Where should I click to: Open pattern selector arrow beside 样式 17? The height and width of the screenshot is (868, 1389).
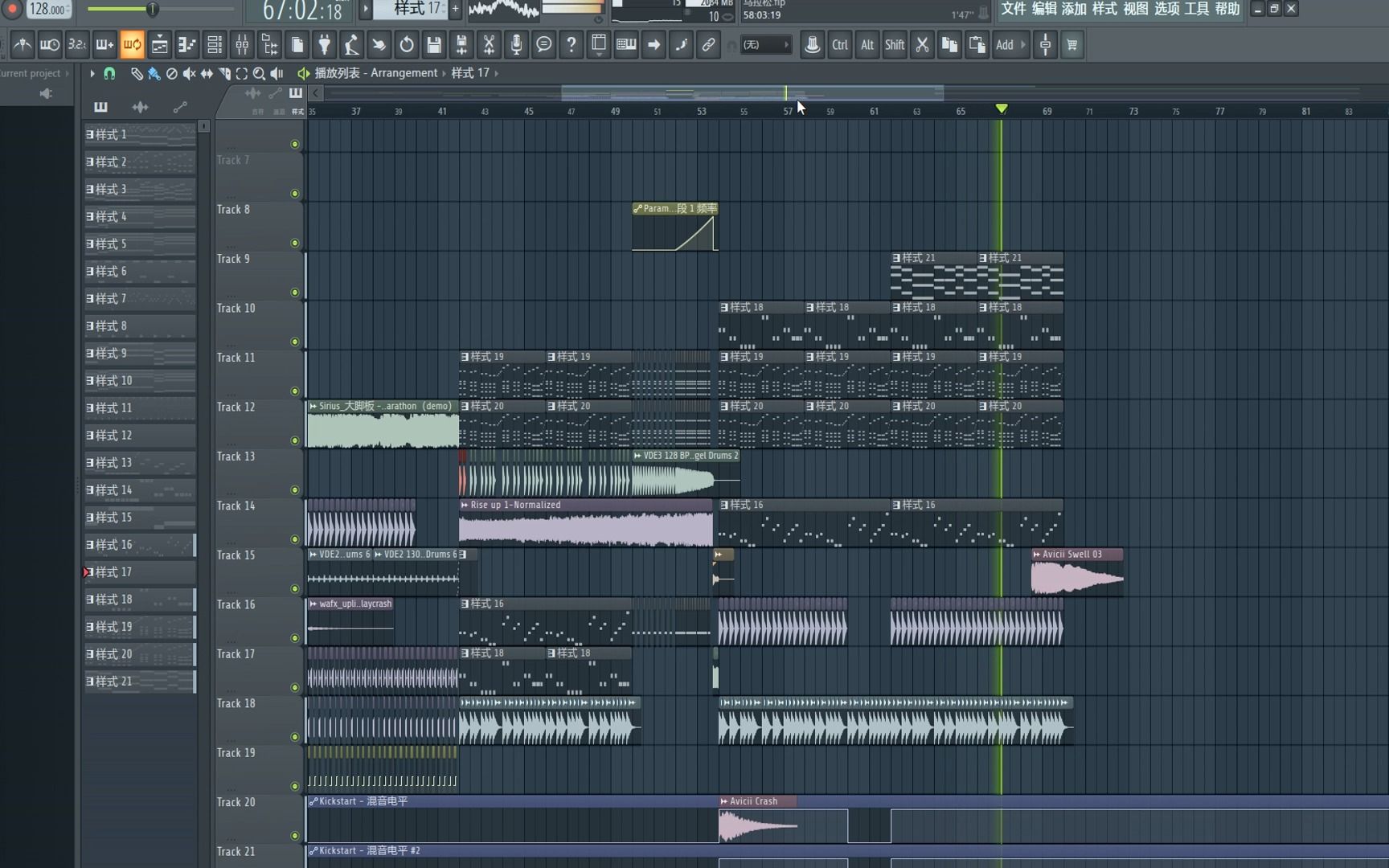(366, 9)
